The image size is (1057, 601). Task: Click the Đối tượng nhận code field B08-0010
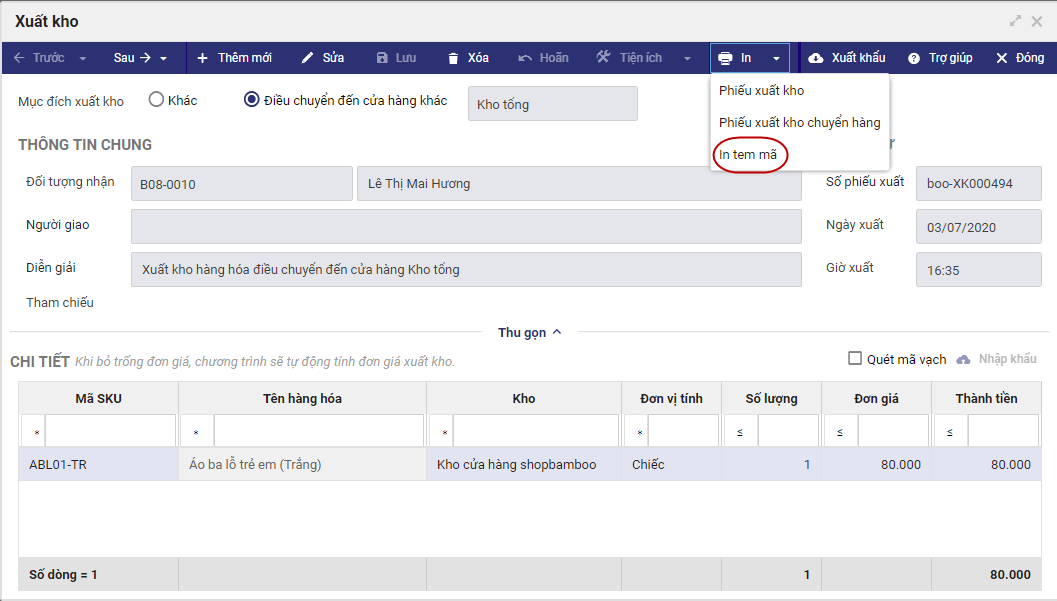[241, 184]
